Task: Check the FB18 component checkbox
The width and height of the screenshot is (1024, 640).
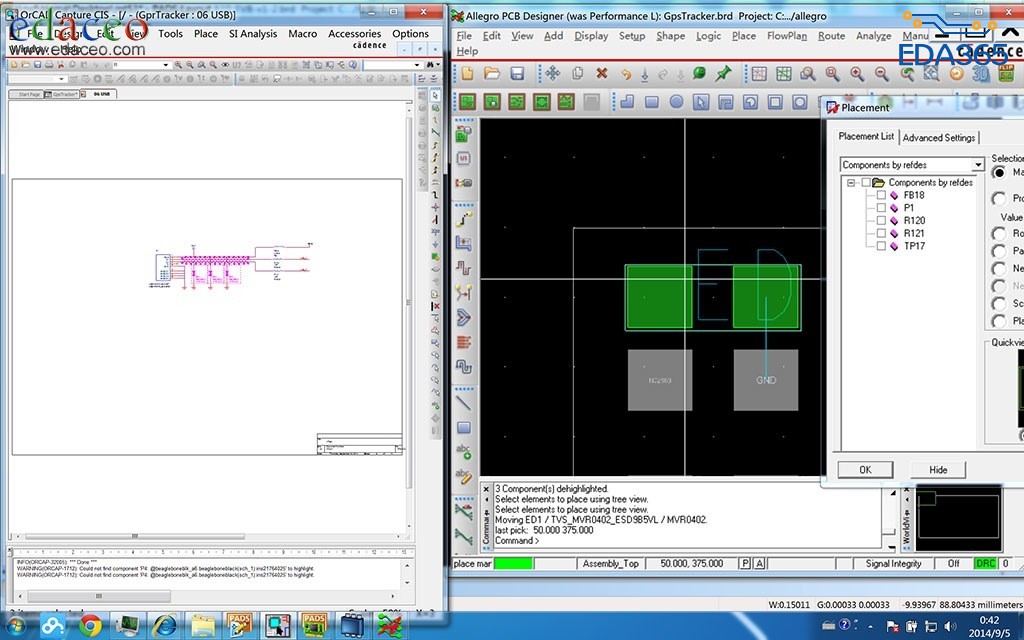Action: point(881,196)
